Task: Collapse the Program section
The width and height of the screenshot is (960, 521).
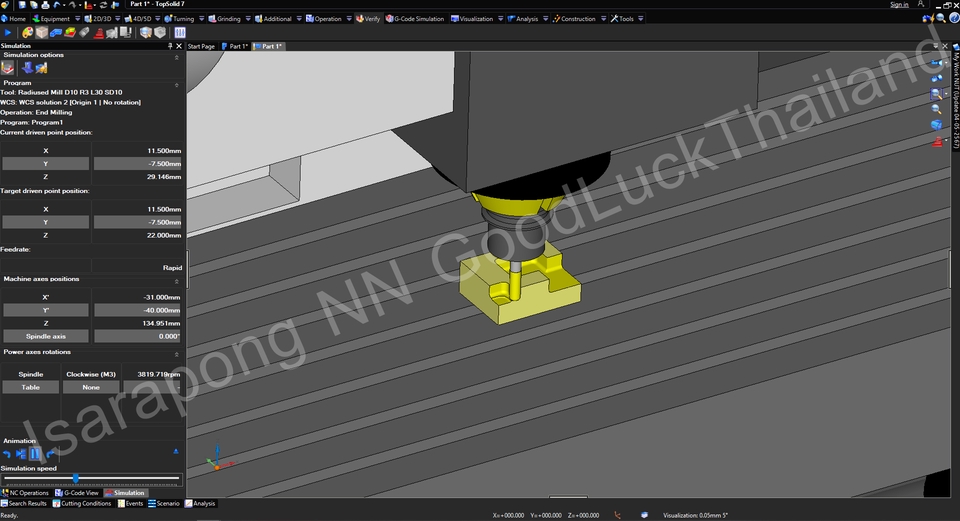Action: tap(176, 85)
